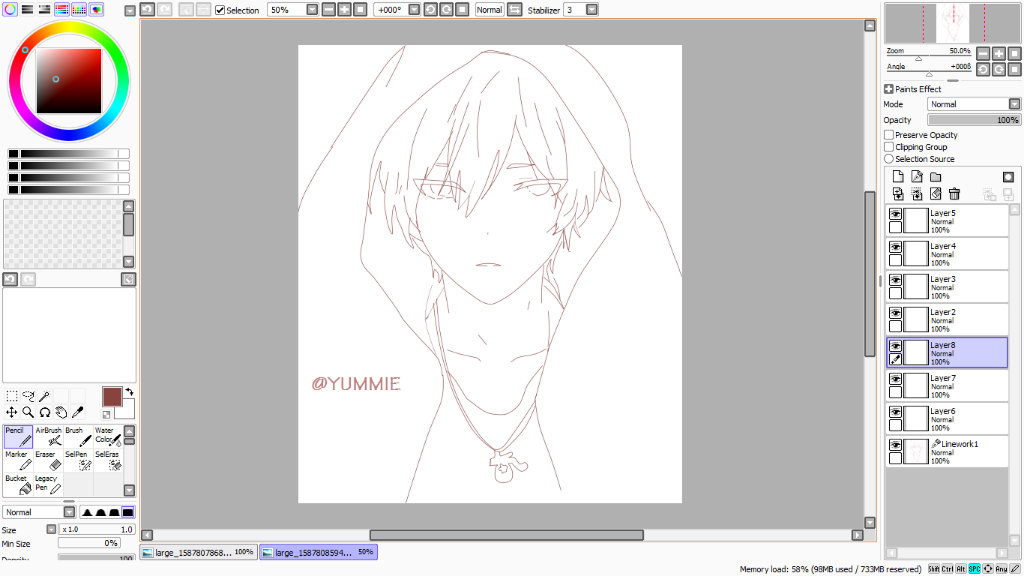
Task: Create a new linework layer
Action: [917, 177]
